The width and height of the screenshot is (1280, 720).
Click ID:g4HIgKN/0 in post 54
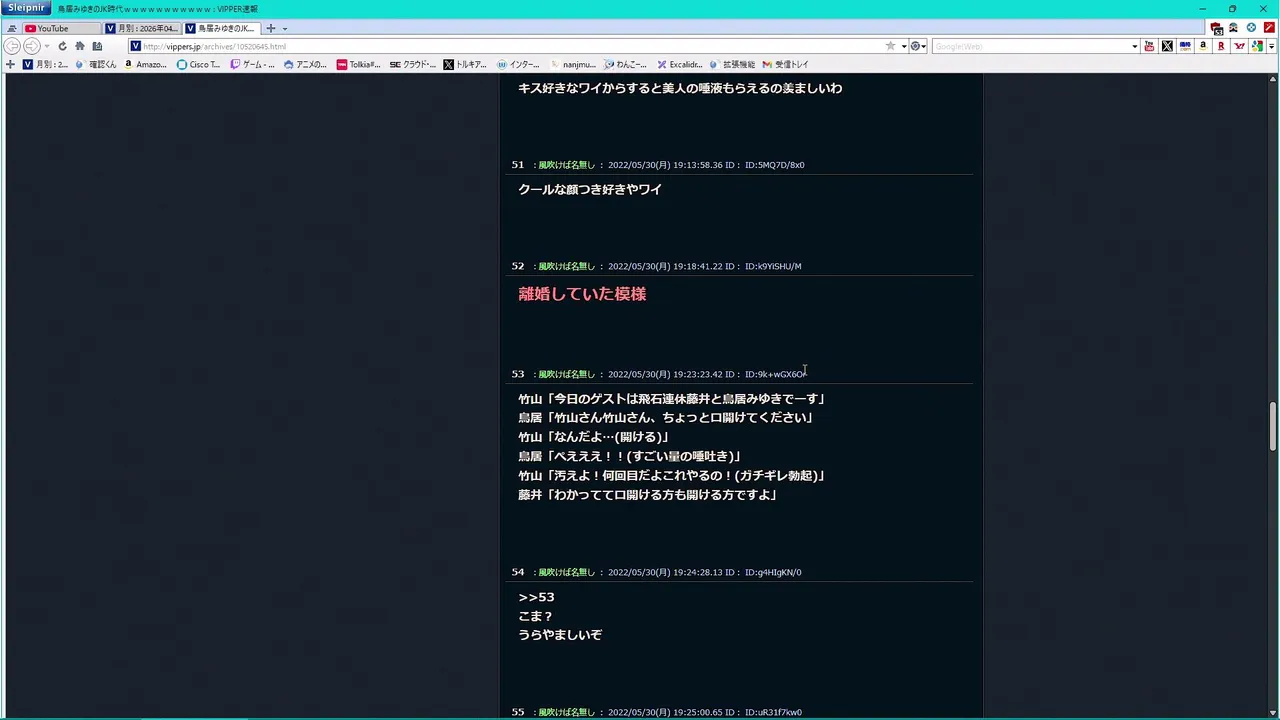coord(773,572)
